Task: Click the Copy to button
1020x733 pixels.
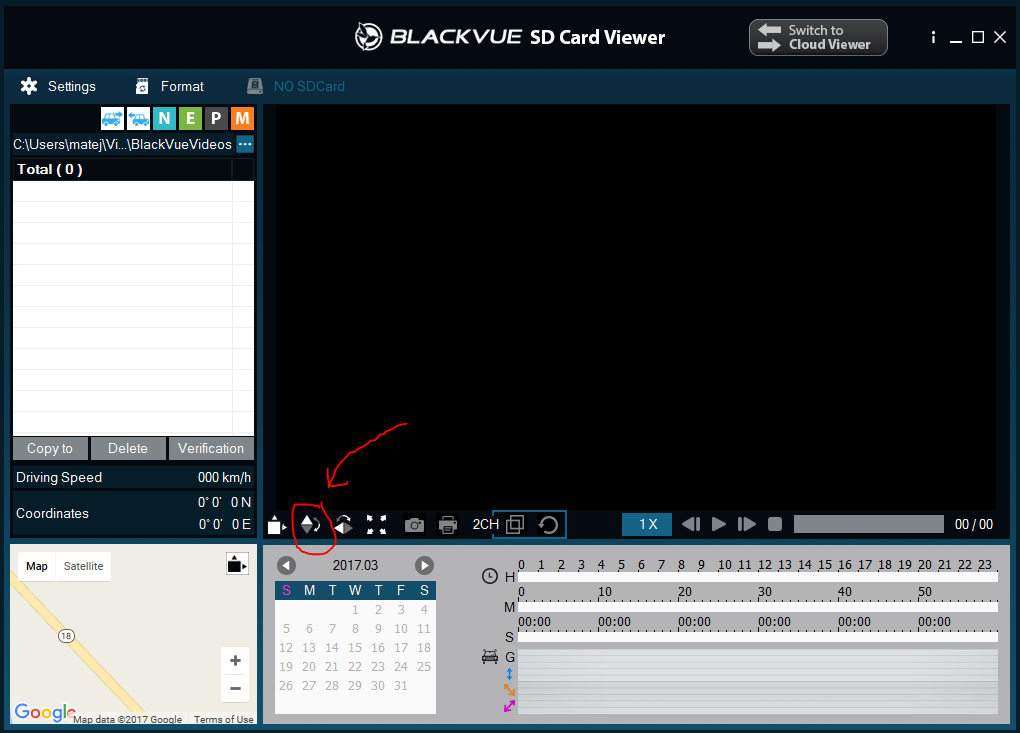Action: (50, 448)
